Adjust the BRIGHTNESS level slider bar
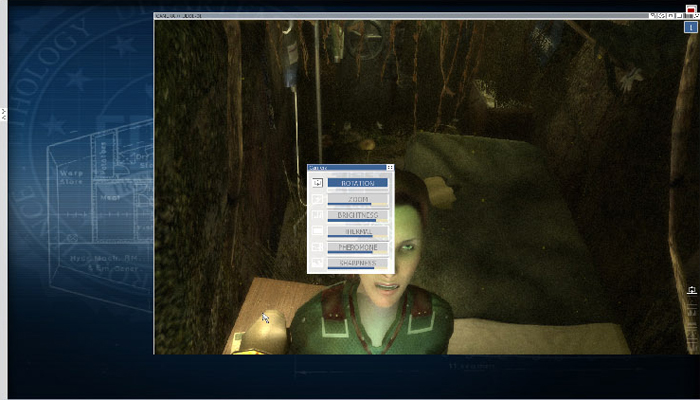This screenshot has width=700, height=400. (358, 221)
